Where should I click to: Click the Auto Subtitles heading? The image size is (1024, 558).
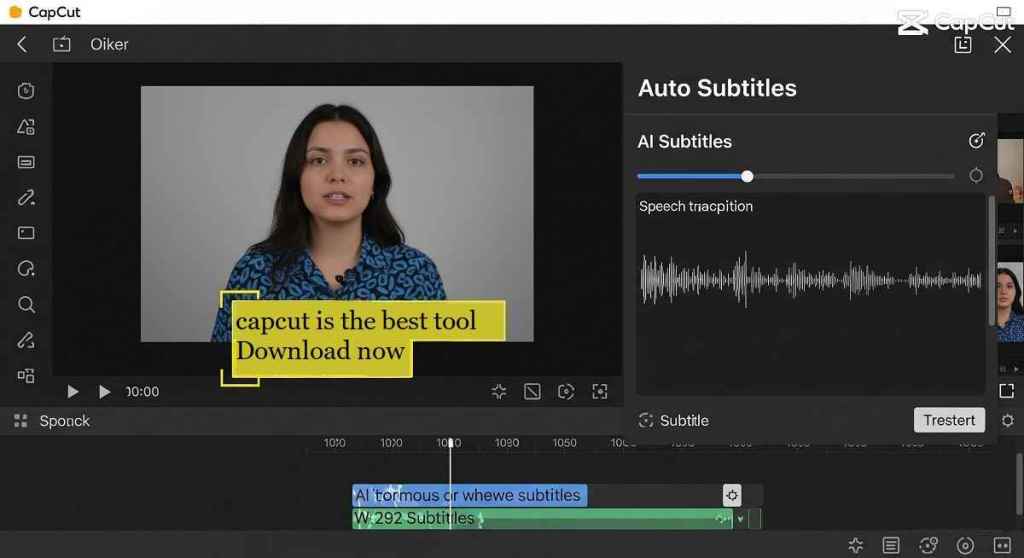(x=717, y=88)
